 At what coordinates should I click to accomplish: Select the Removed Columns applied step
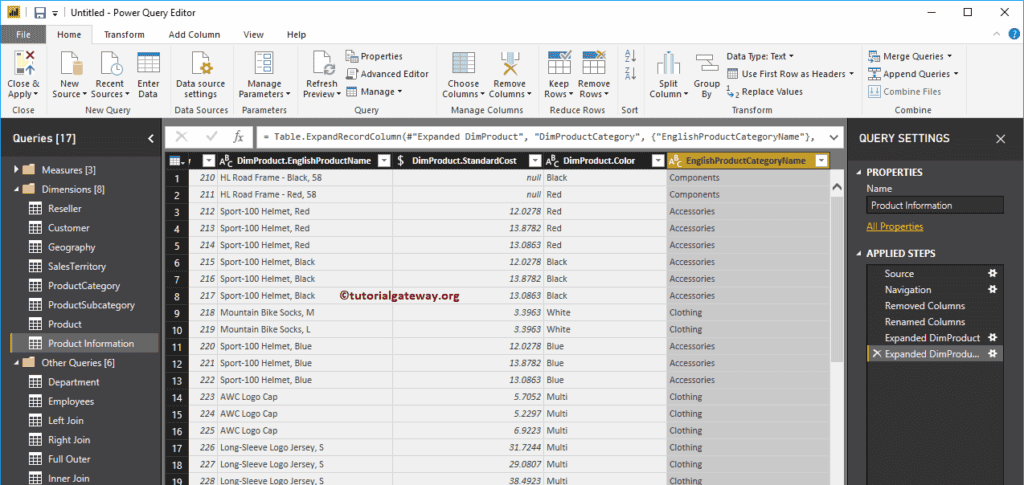coord(924,306)
